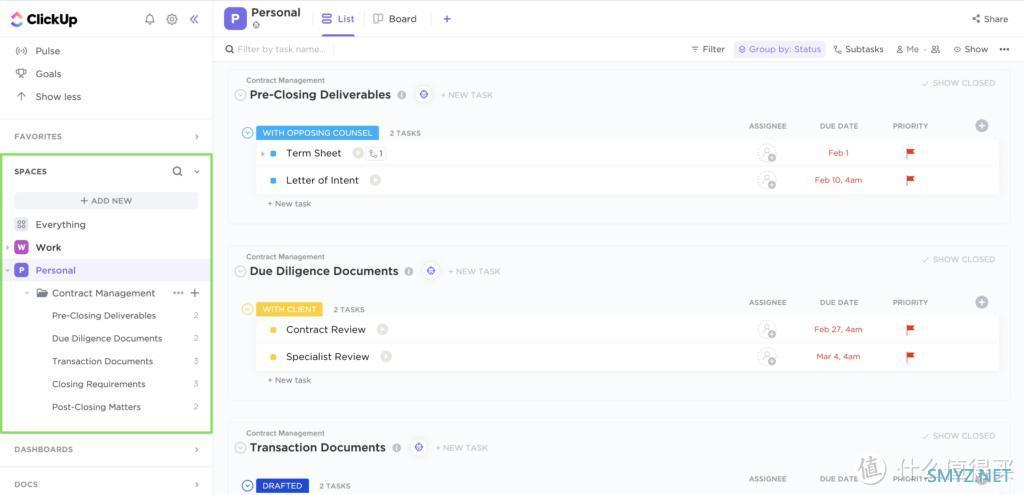The image size is (1024, 495).
Task: Click Show less in the sidebar
Action: point(58,97)
